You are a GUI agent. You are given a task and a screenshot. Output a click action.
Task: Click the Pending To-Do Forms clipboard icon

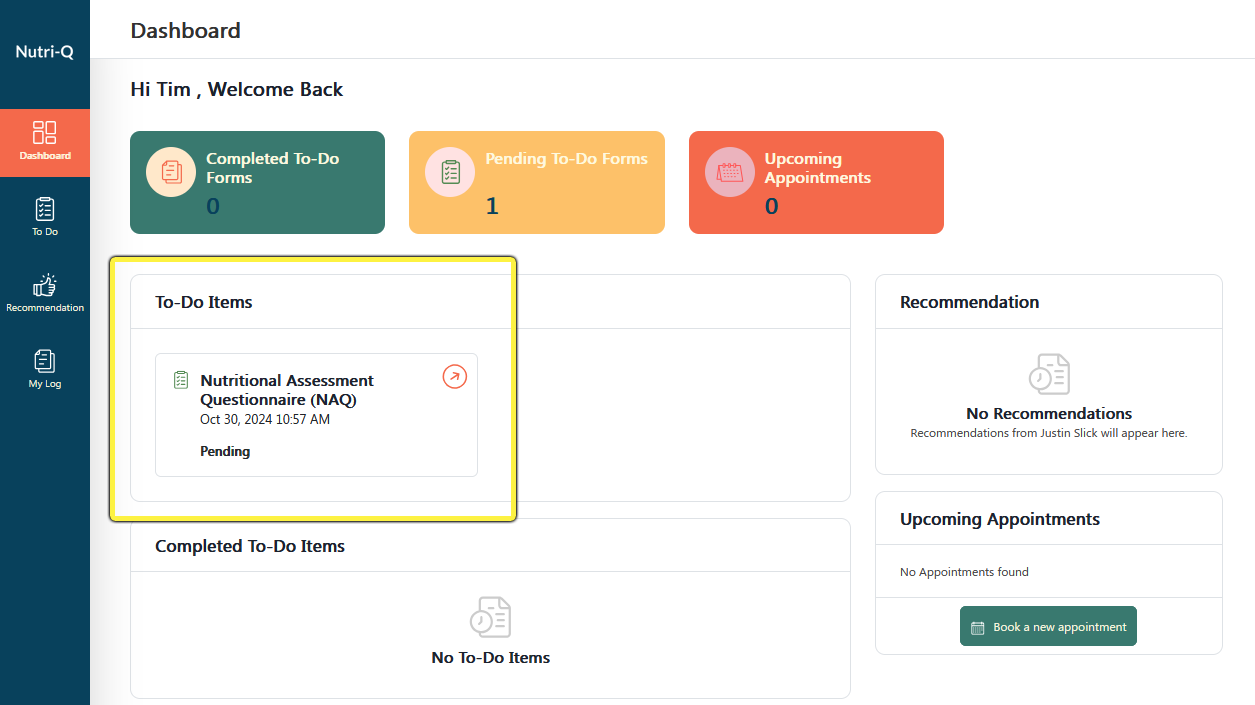pos(450,172)
